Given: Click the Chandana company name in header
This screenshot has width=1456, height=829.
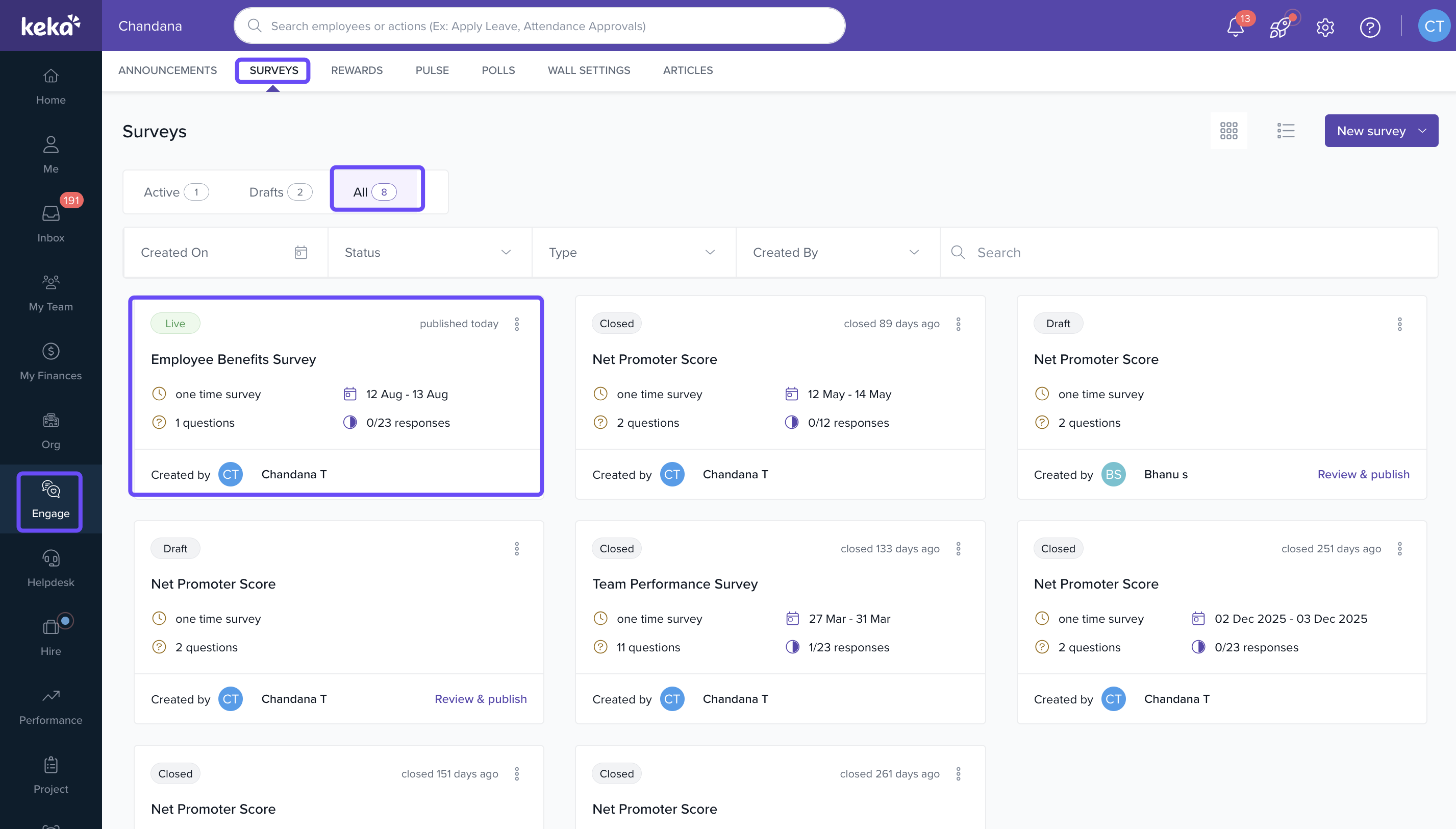Looking at the screenshot, I should coord(150,26).
